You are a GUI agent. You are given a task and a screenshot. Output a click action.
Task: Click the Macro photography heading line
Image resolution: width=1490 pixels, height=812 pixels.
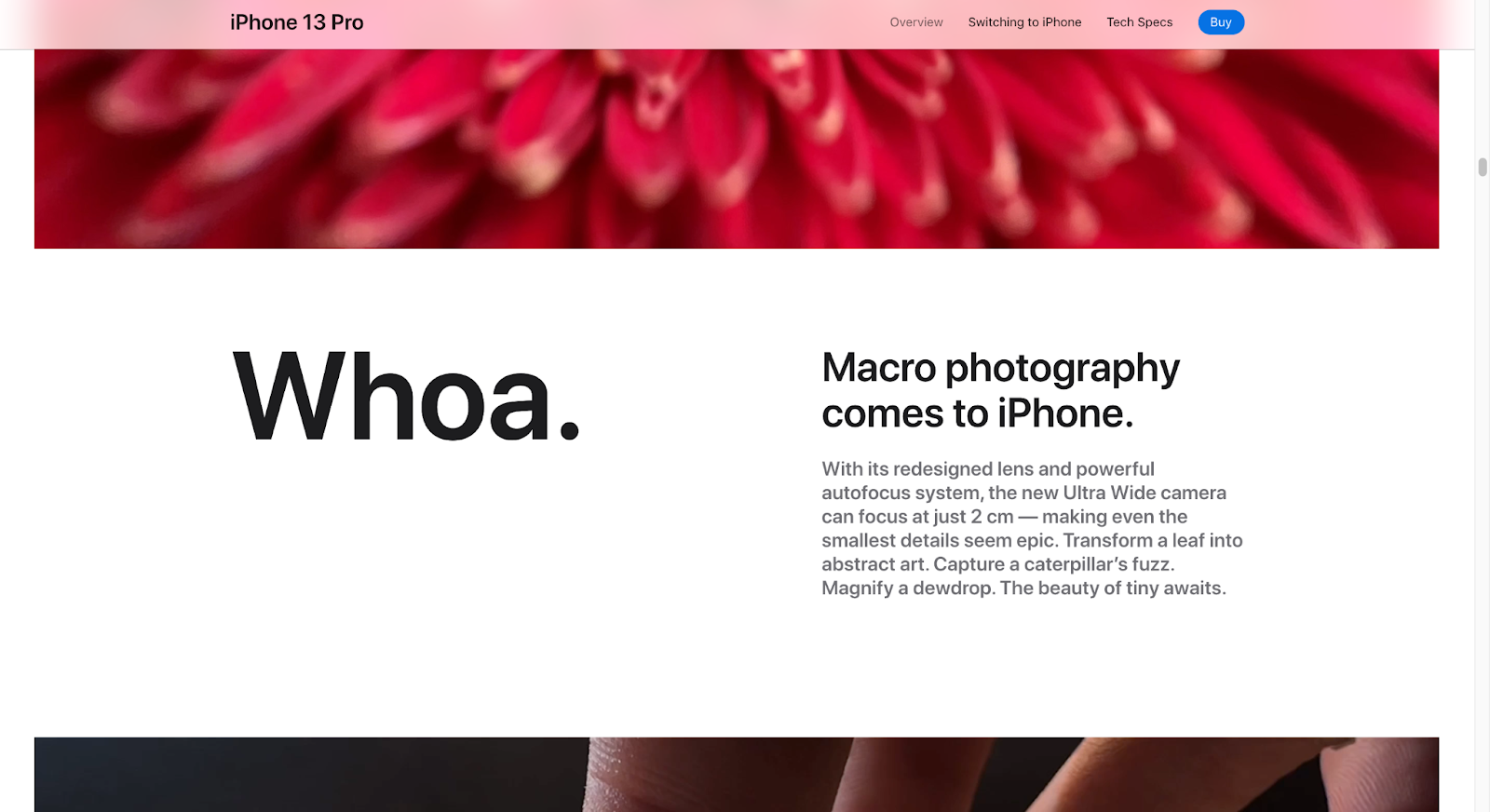pos(1000,368)
